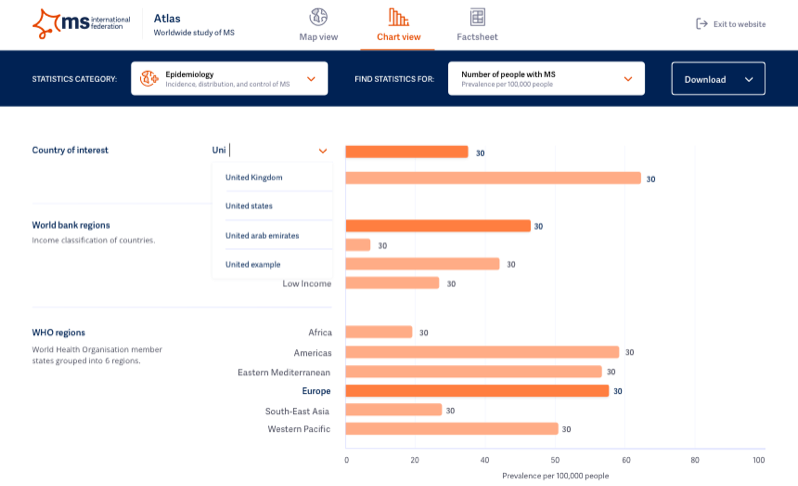Switch to the Map view tab
Image resolution: width=798 pixels, height=486 pixels.
pos(318,37)
